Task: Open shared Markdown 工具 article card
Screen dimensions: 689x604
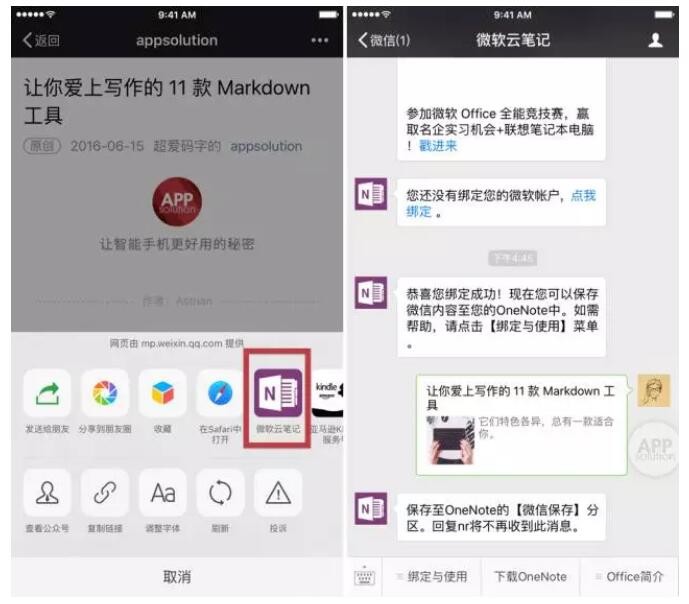Action: pos(522,425)
